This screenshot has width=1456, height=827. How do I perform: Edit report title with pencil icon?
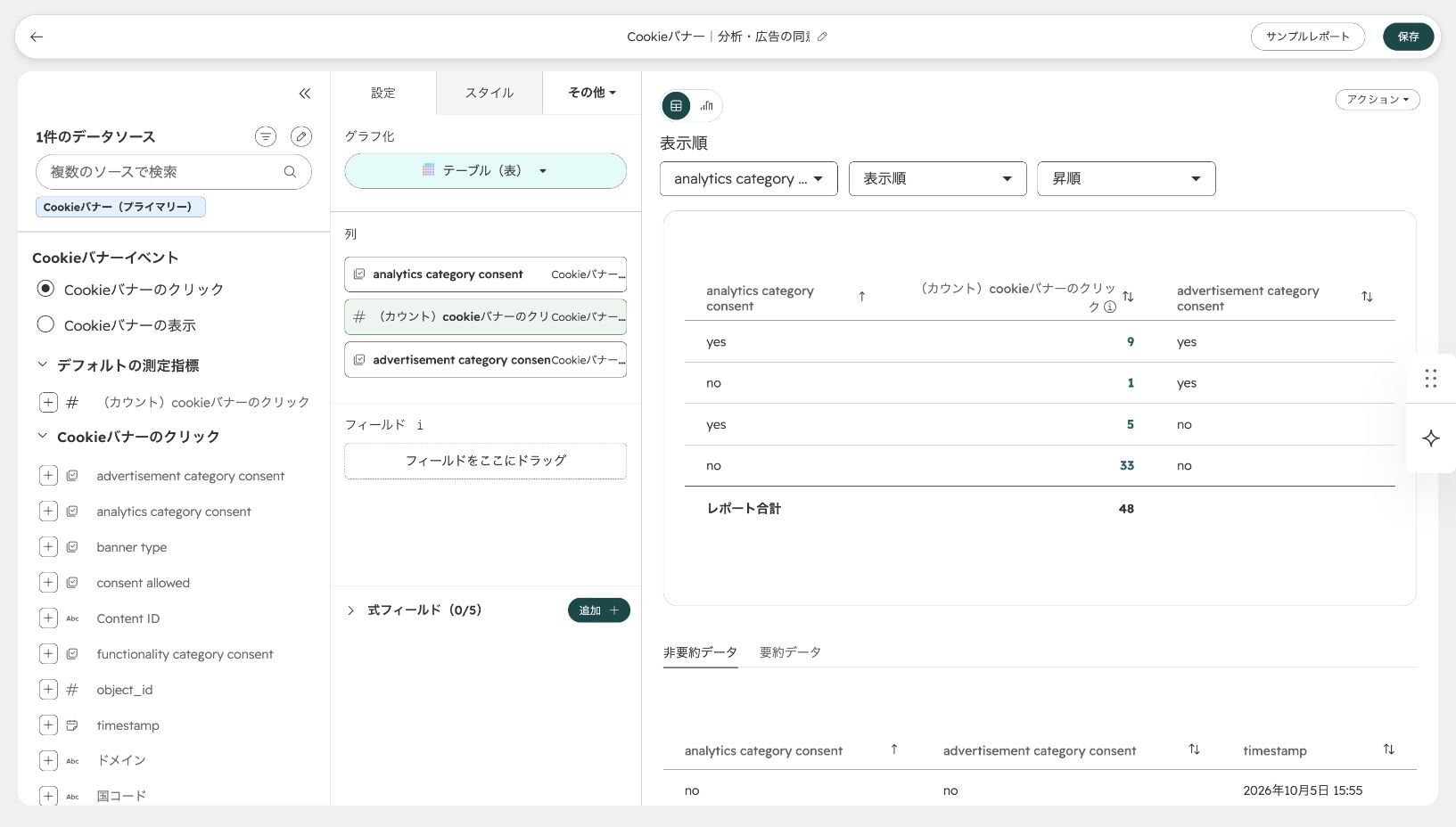click(822, 37)
